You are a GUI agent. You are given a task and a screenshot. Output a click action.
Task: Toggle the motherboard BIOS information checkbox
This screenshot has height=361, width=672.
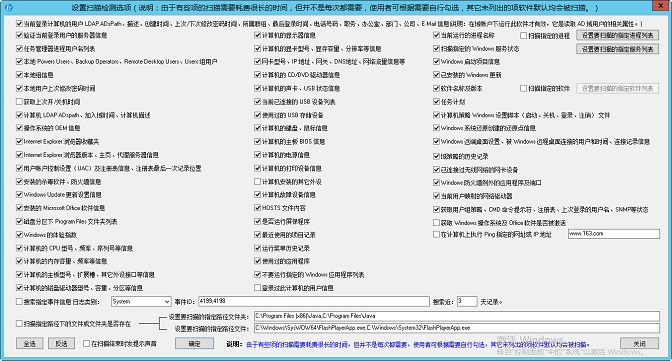click(258, 141)
